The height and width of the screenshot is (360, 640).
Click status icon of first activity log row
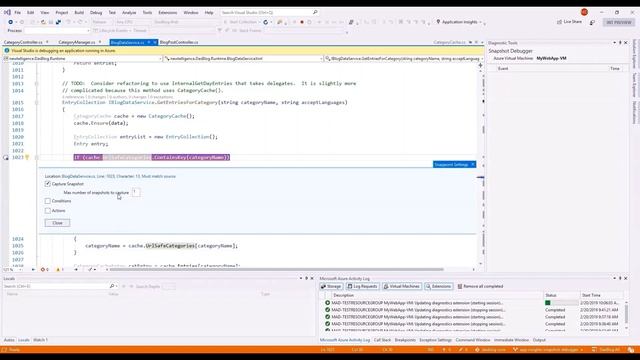327,303
